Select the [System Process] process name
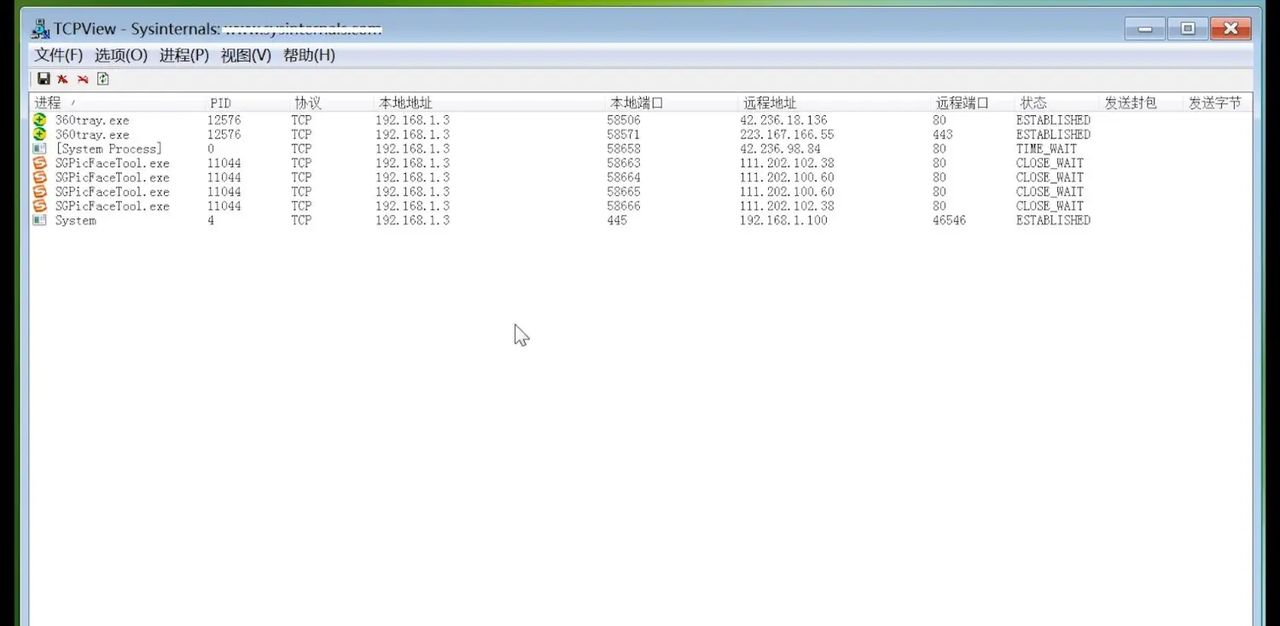1280x626 pixels. click(108, 149)
